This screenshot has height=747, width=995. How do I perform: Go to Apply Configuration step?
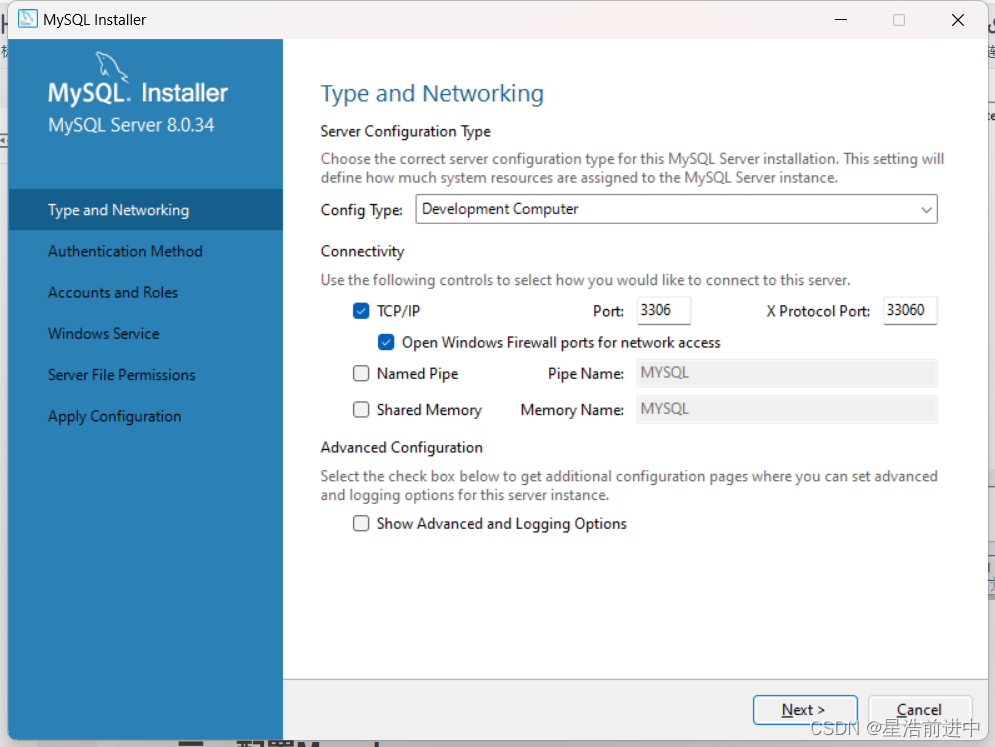tap(115, 416)
